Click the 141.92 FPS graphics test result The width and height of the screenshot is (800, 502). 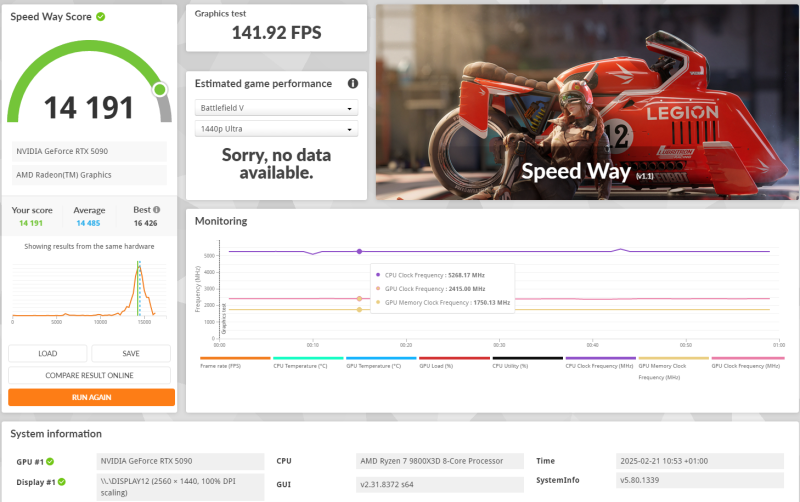(x=277, y=33)
